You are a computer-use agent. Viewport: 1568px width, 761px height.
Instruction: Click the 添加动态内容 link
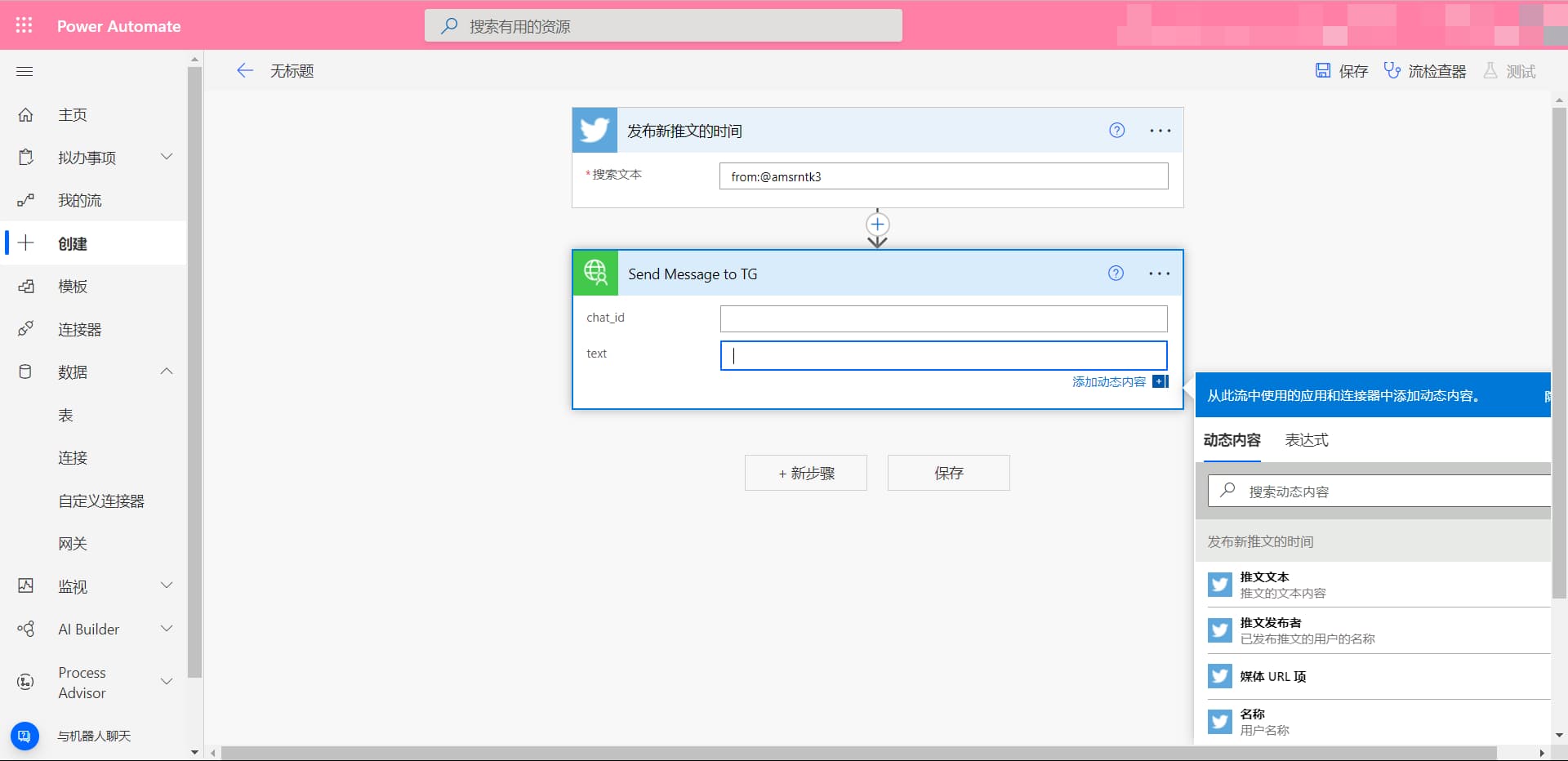coord(1109,381)
